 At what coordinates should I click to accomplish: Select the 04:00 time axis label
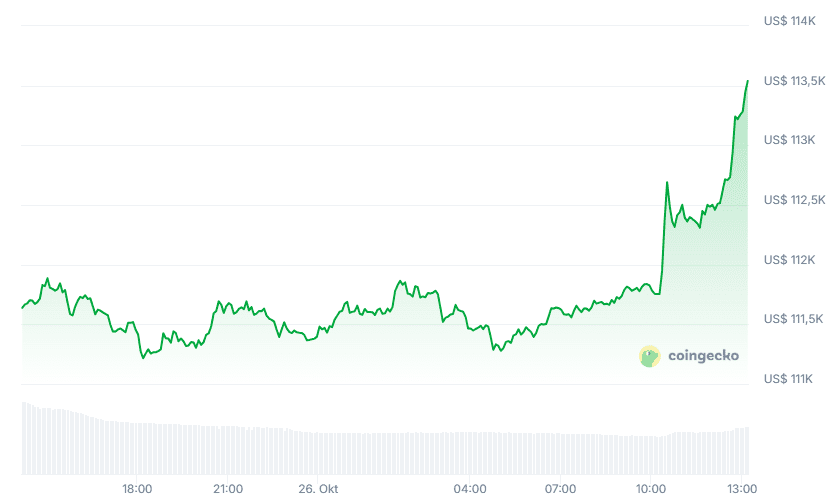click(470, 488)
